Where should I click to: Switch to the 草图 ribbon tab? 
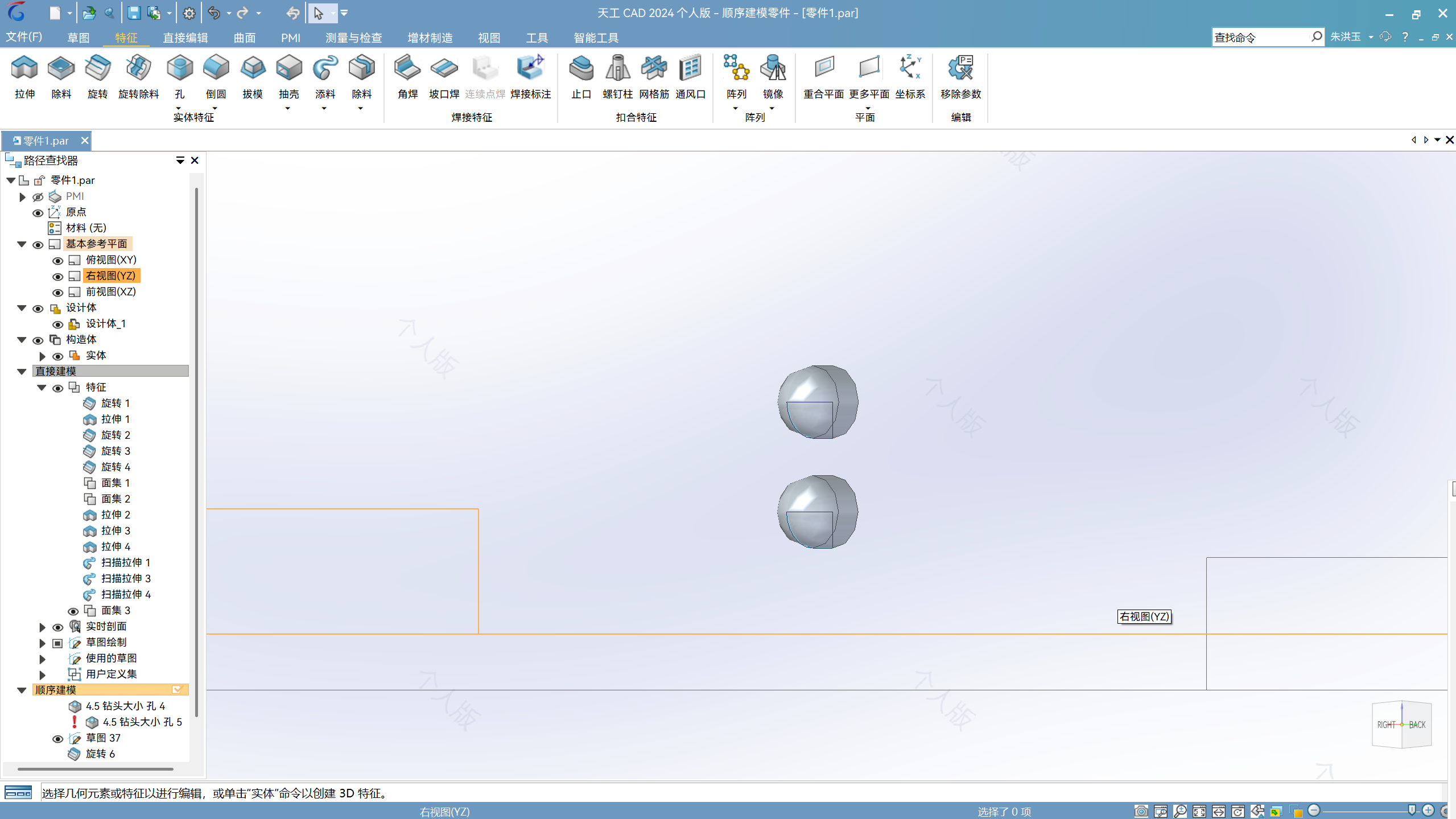click(x=78, y=38)
